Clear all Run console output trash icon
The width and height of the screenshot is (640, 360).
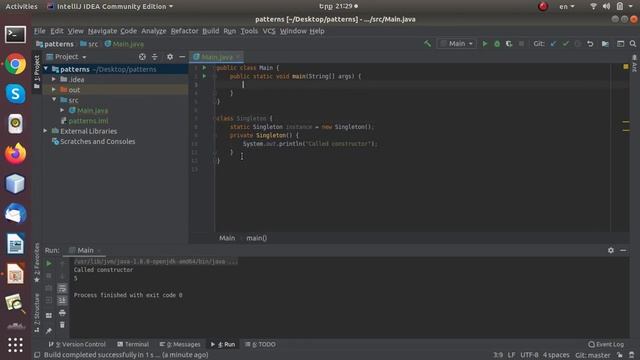coord(62,325)
